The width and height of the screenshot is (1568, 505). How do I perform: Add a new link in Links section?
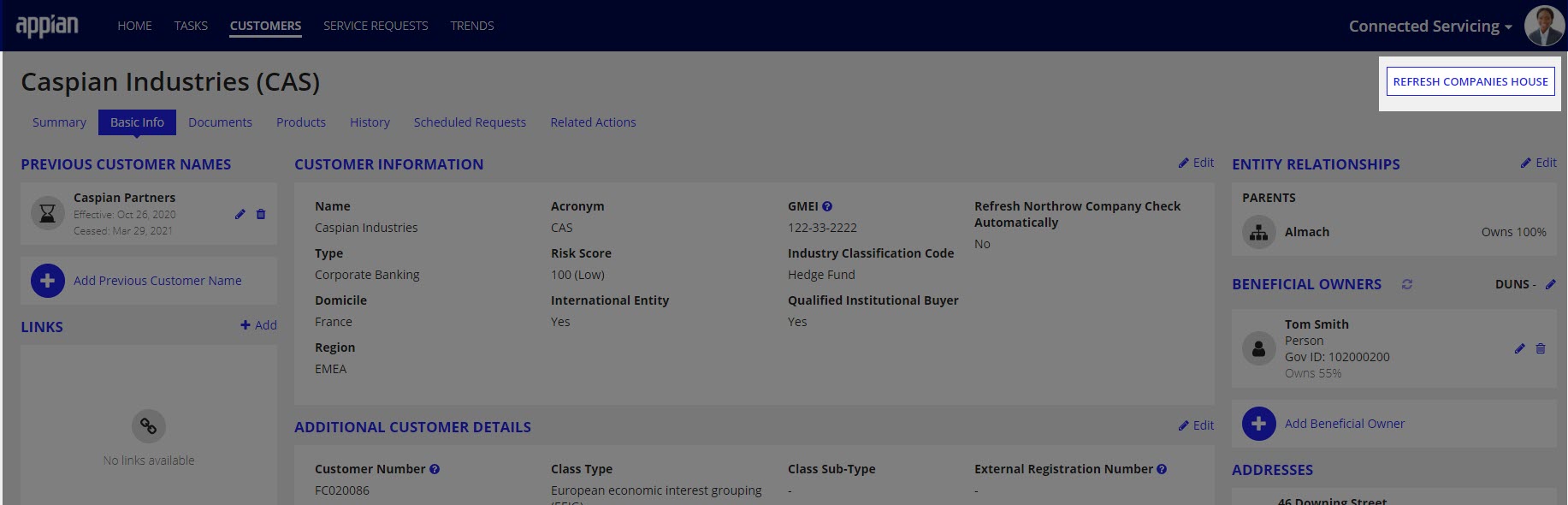[258, 325]
